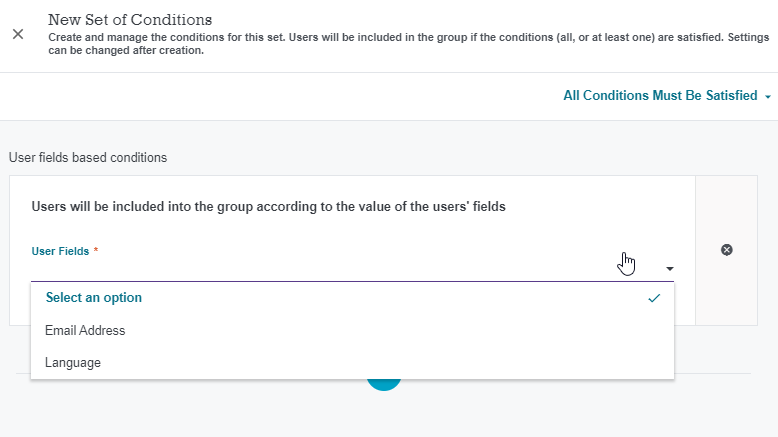The height and width of the screenshot is (437, 778).
Task: Click the Users will be included sentence
Action: pos(268,206)
